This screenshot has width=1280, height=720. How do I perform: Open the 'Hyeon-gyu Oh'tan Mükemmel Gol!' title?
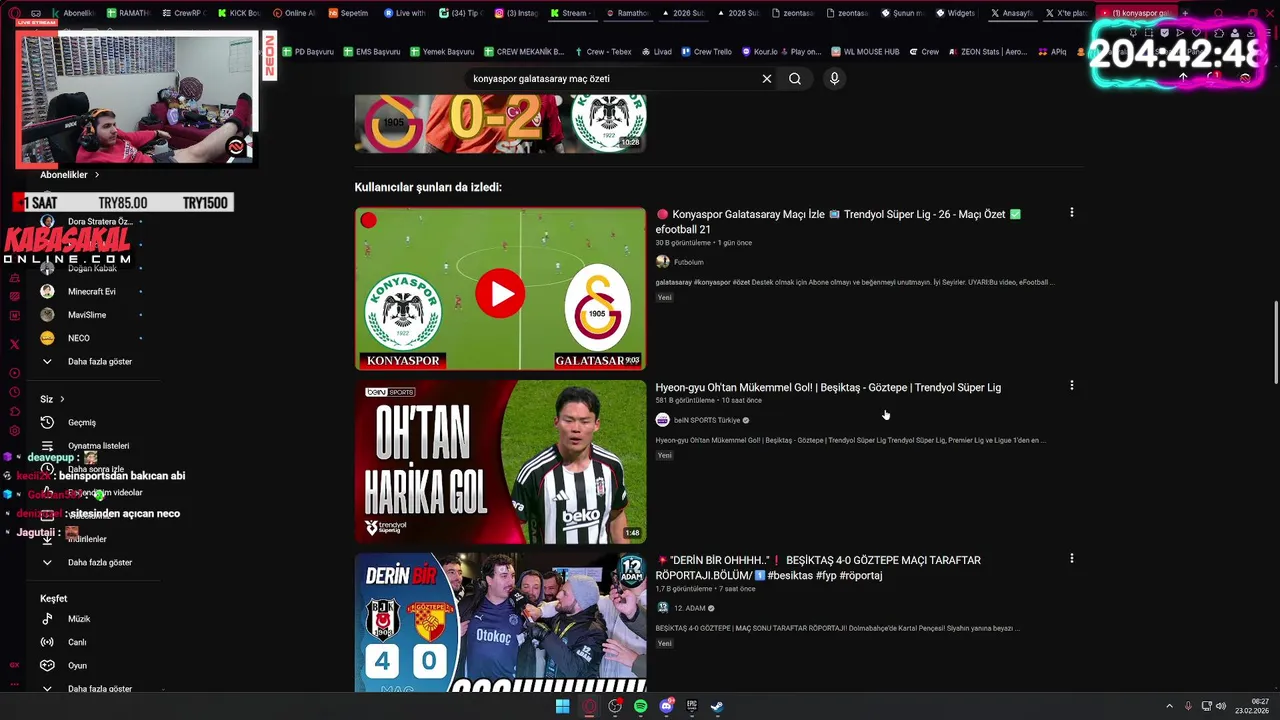click(x=828, y=387)
